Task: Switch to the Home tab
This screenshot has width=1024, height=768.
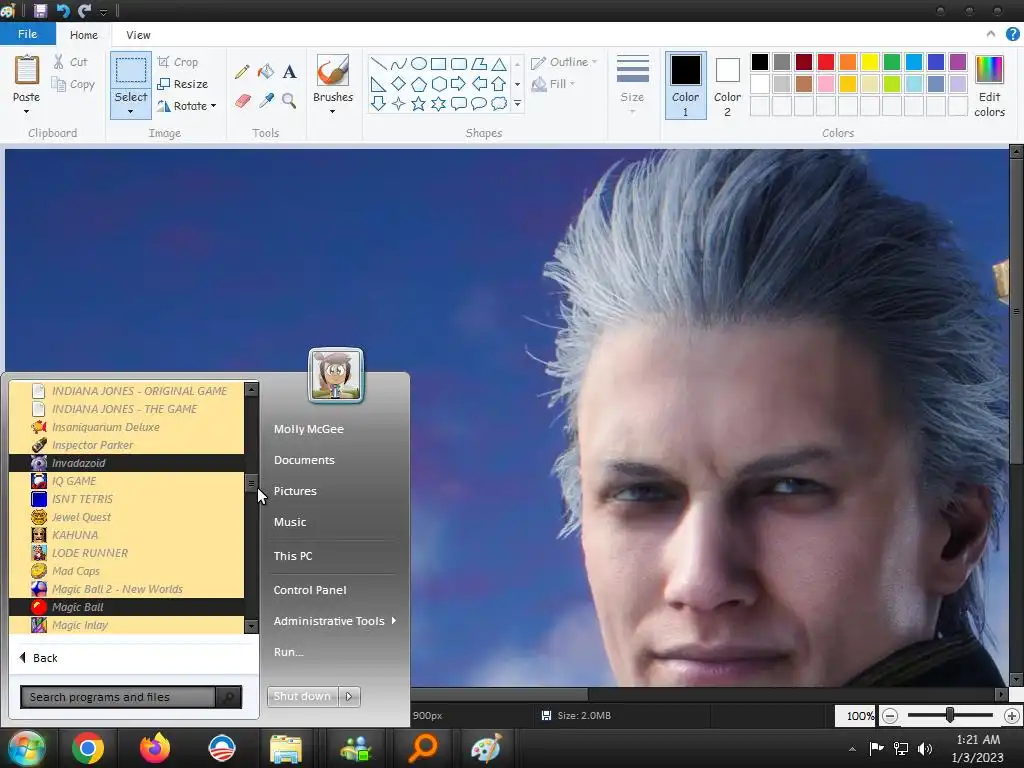Action: [84, 35]
